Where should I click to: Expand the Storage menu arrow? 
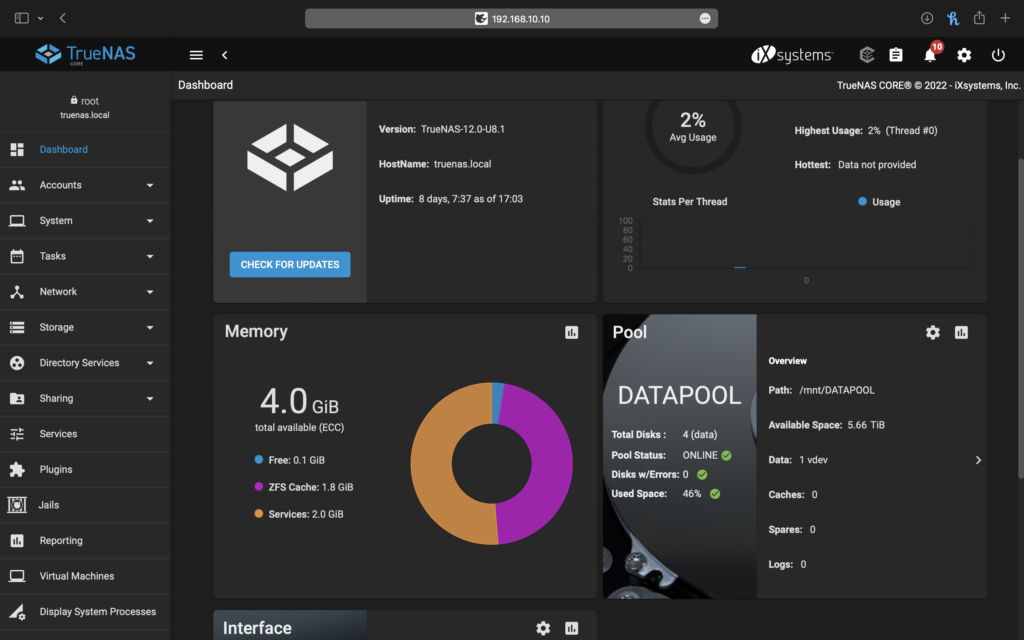coord(150,328)
